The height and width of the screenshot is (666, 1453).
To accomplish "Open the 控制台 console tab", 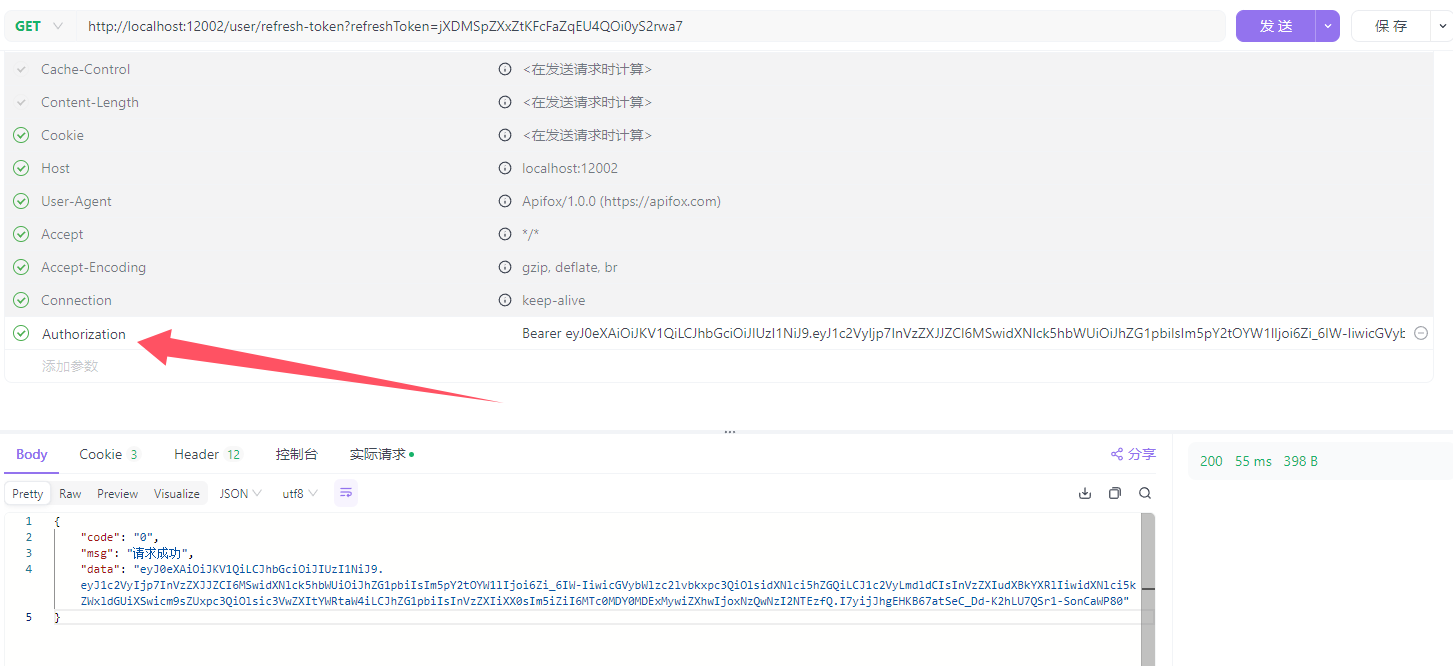I will pos(296,454).
